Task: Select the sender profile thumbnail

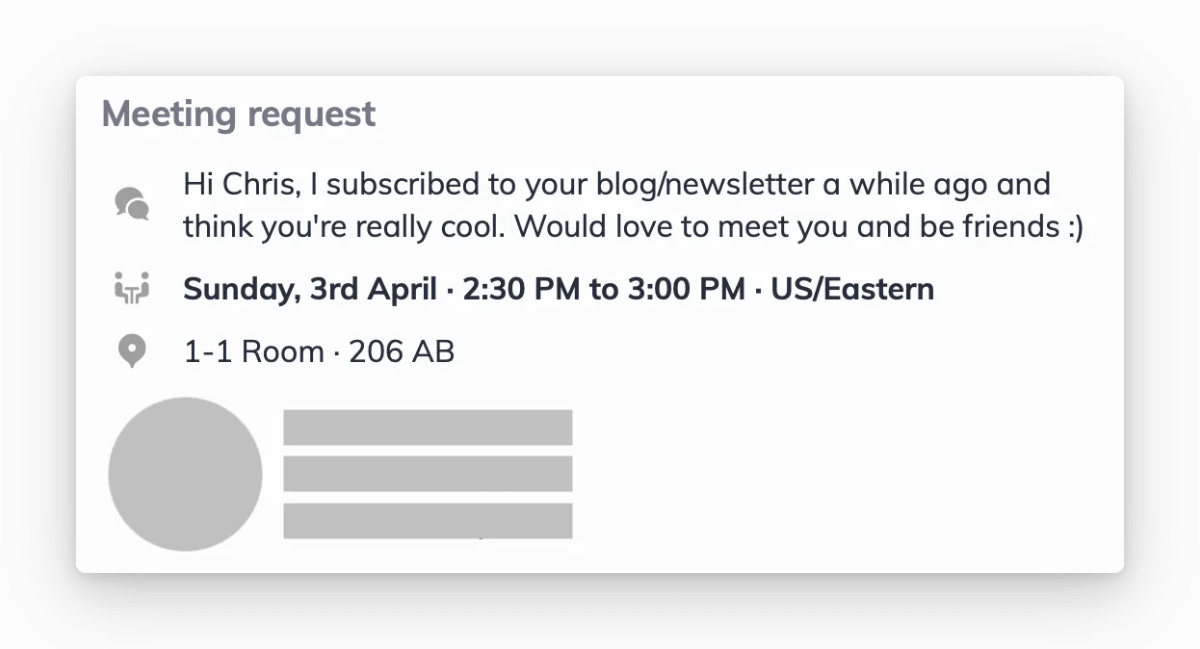Action: pos(185,473)
